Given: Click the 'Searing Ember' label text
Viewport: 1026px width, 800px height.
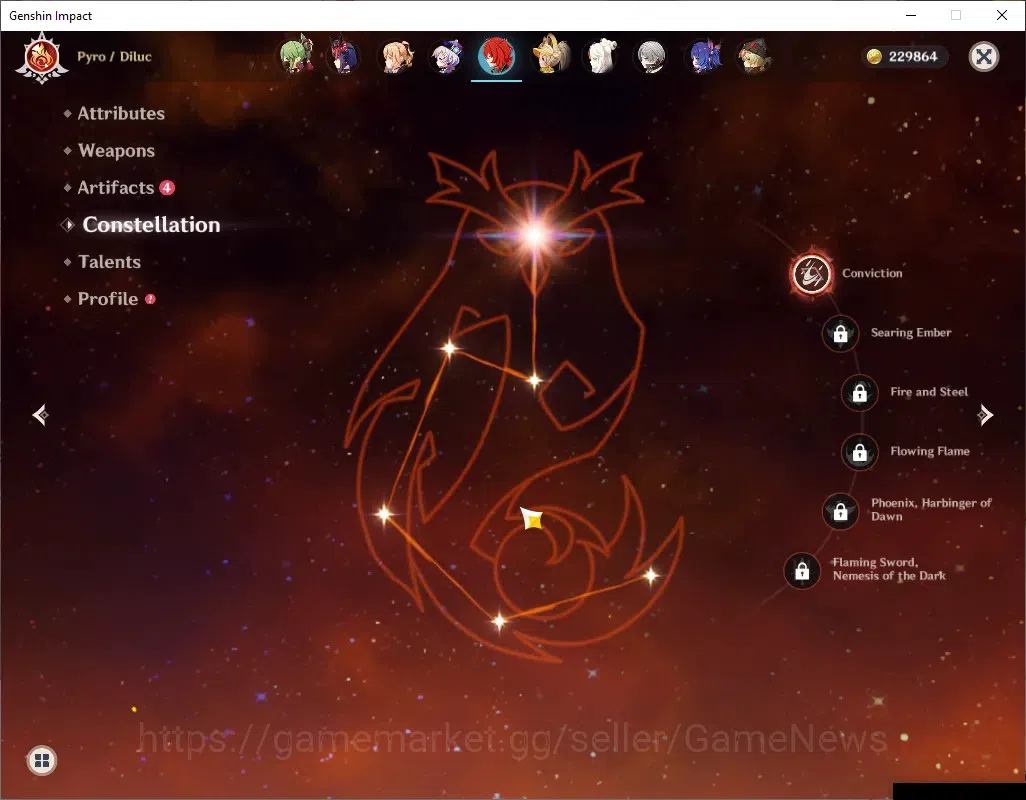Looking at the screenshot, I should [911, 333].
